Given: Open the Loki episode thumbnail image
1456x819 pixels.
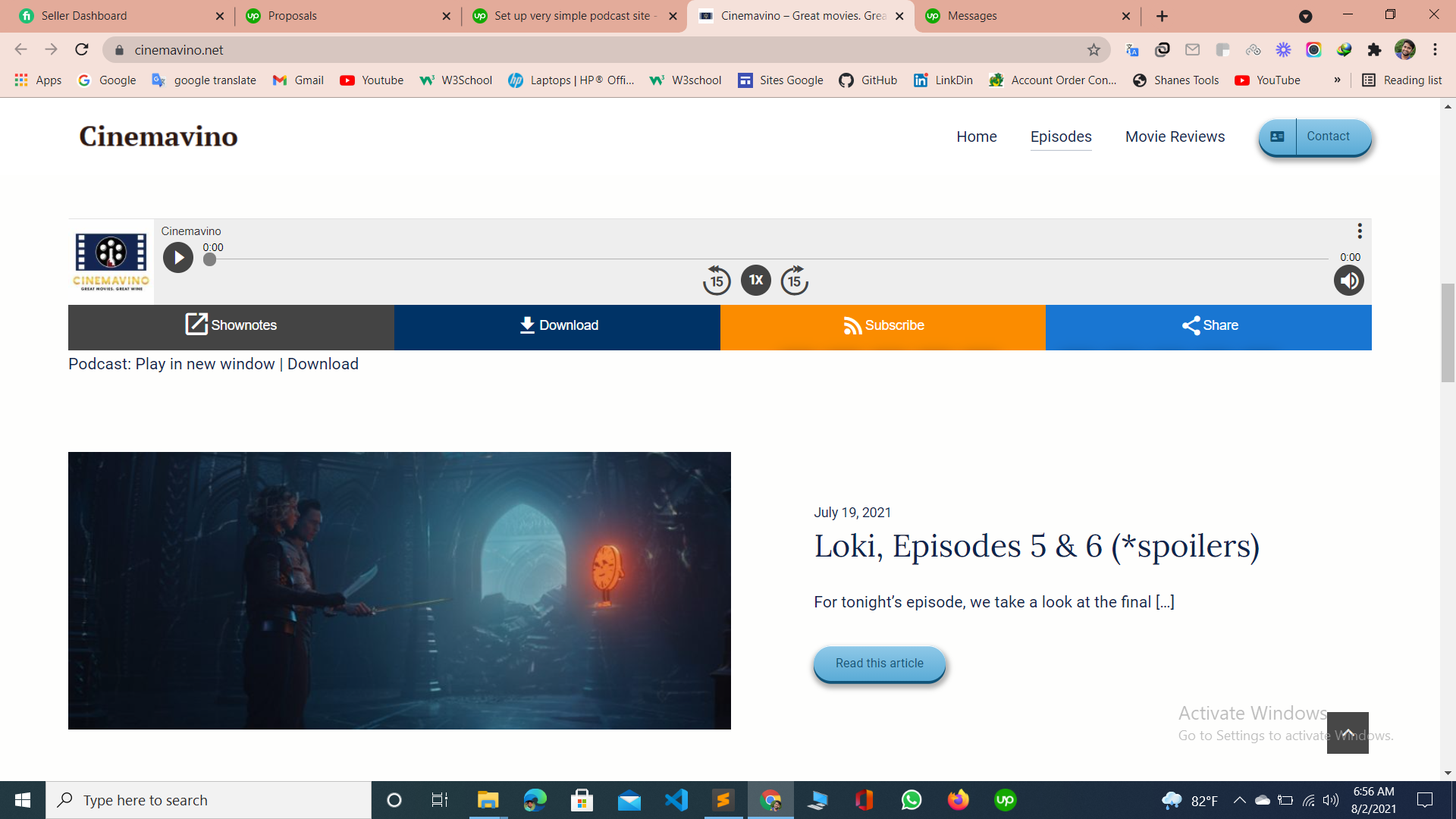Looking at the screenshot, I should [x=400, y=591].
